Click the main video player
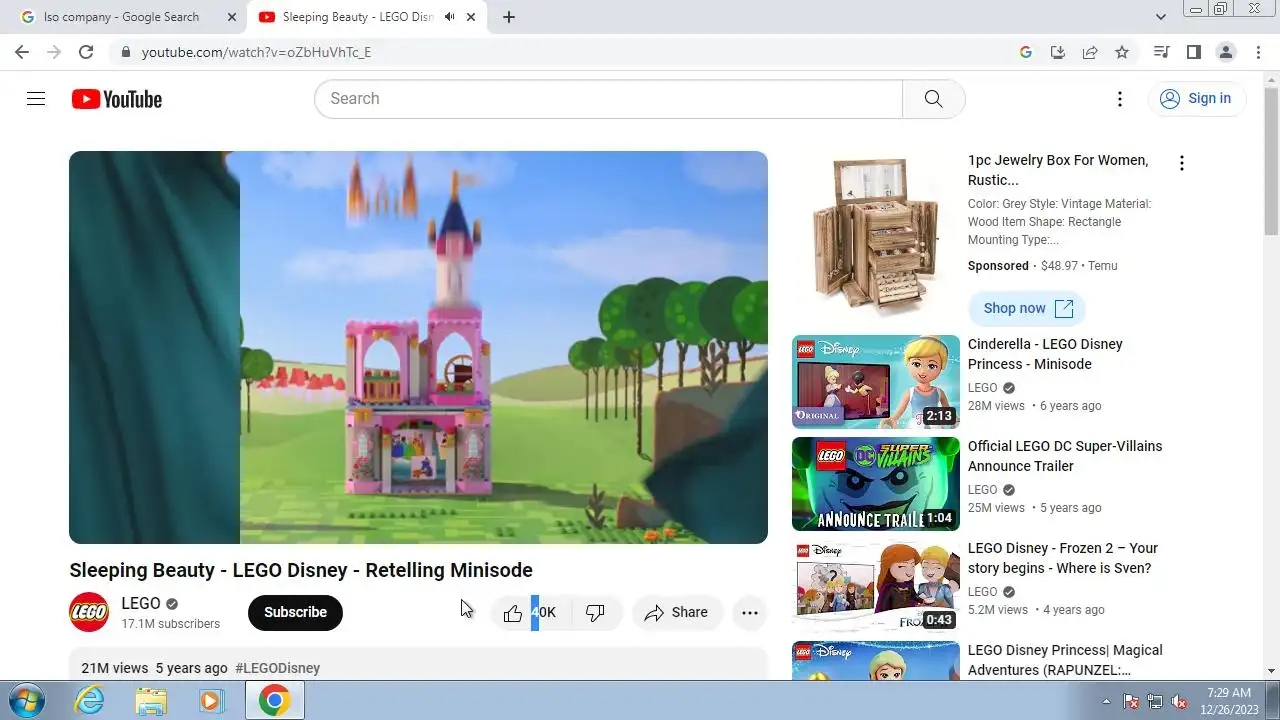 tap(418, 347)
